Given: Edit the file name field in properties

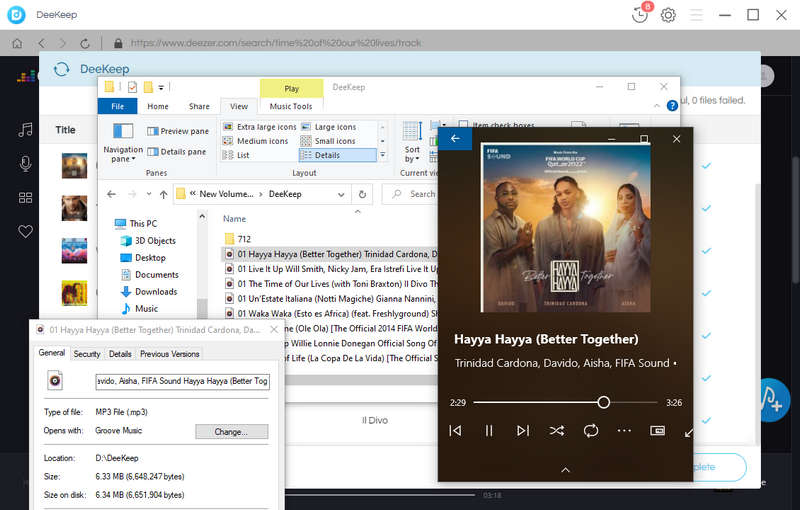Looking at the screenshot, I should [x=182, y=381].
